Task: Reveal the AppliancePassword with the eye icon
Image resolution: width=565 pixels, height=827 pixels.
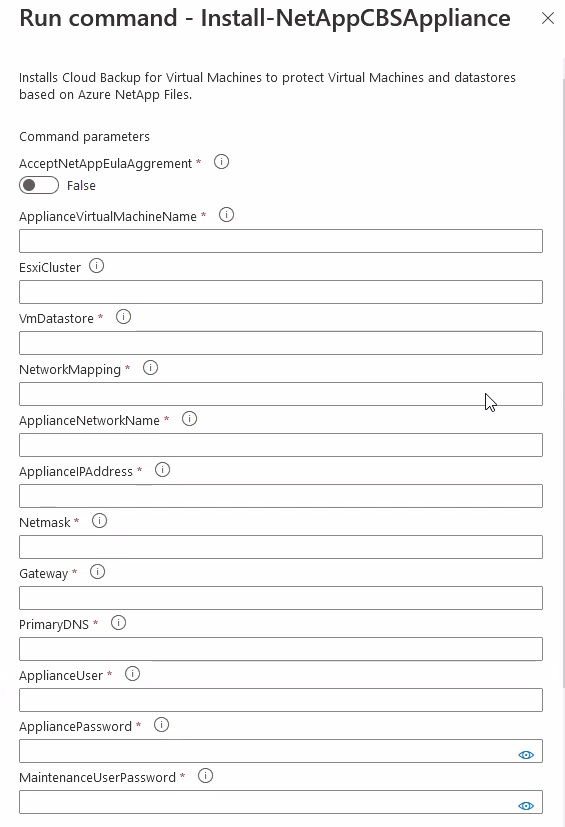Action: coord(526,755)
